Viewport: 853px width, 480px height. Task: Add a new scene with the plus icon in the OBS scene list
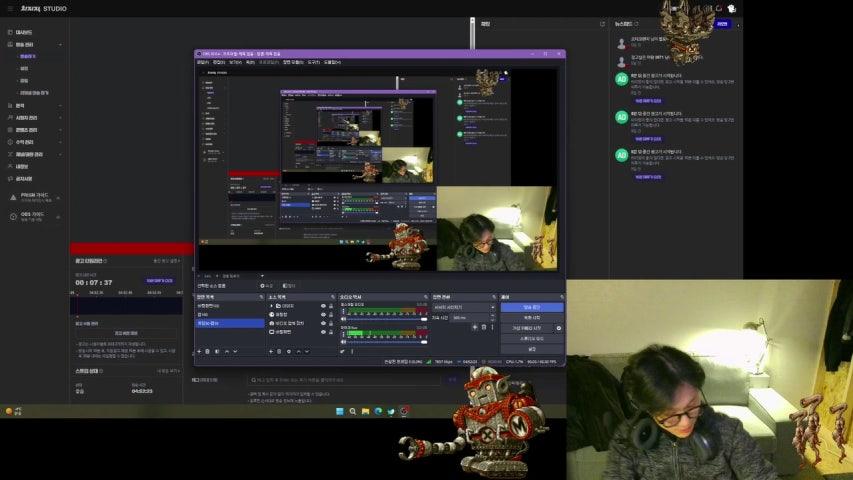click(199, 352)
